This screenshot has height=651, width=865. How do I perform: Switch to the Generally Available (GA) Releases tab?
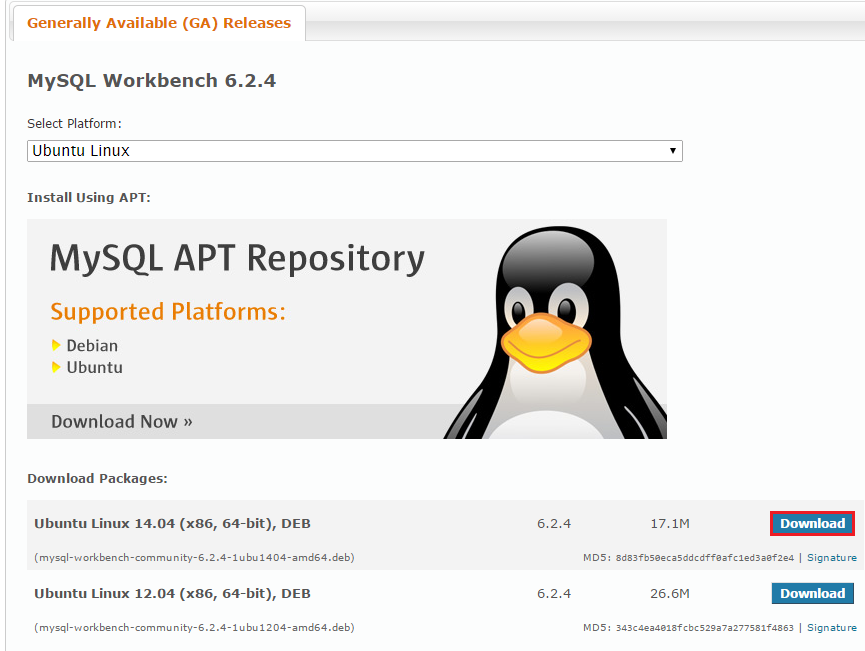157,22
